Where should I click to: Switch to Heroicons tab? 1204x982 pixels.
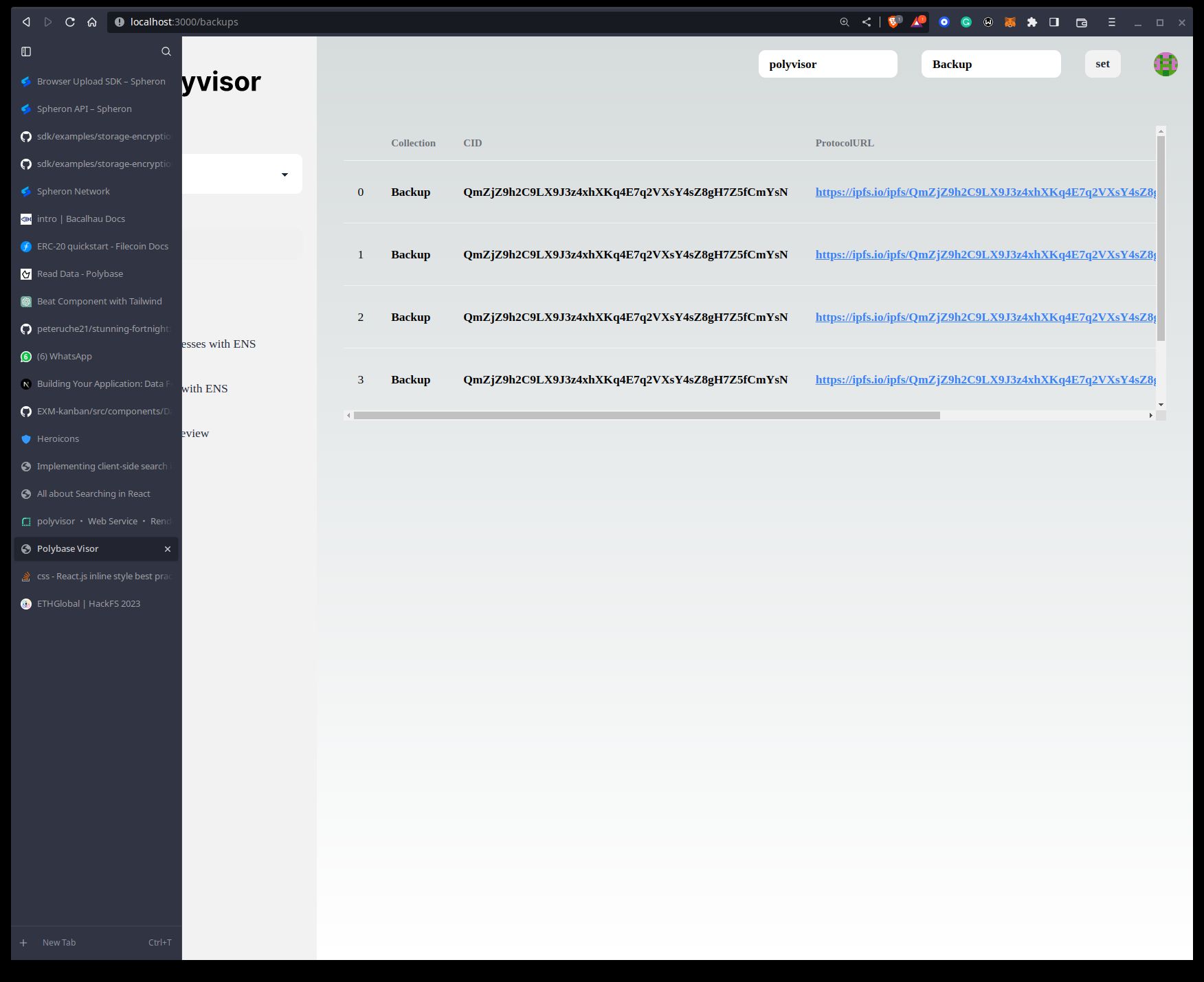(96, 438)
